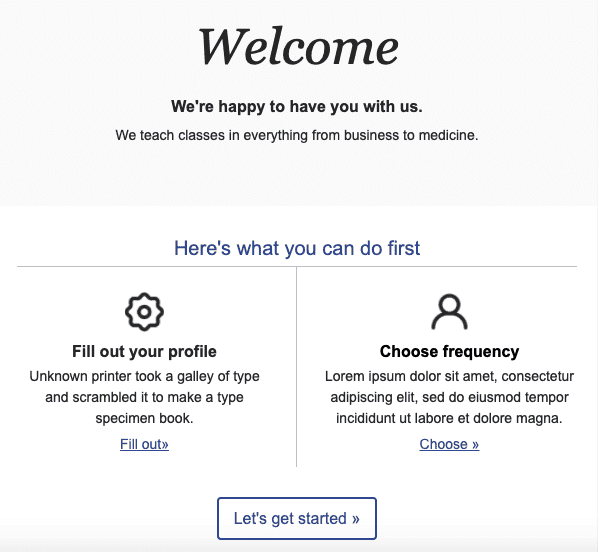
Task: Follow the 'Choose »' link
Action: (x=449, y=444)
